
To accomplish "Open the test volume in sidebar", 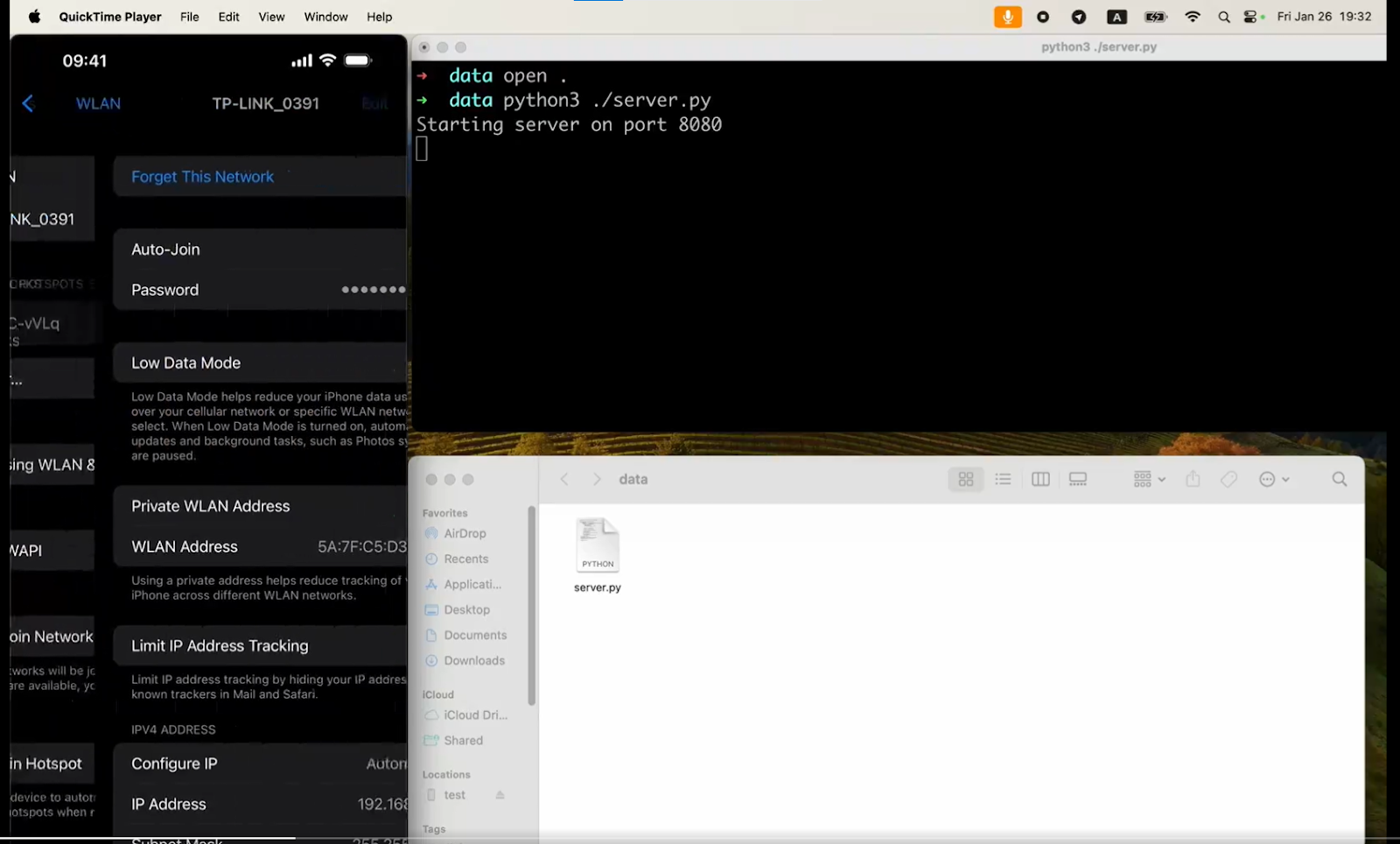I will [x=454, y=795].
